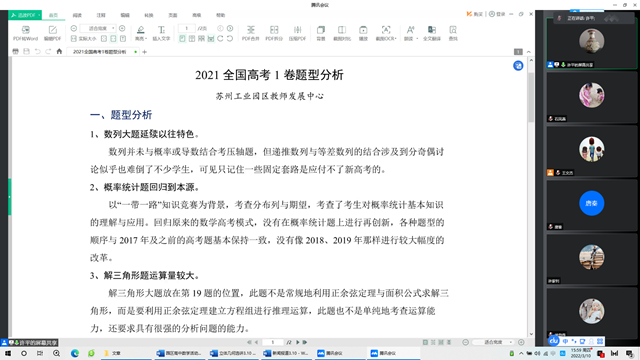640x360 pixels.
Task: Open the 迅读PDF application menu
Action: coord(25,15)
